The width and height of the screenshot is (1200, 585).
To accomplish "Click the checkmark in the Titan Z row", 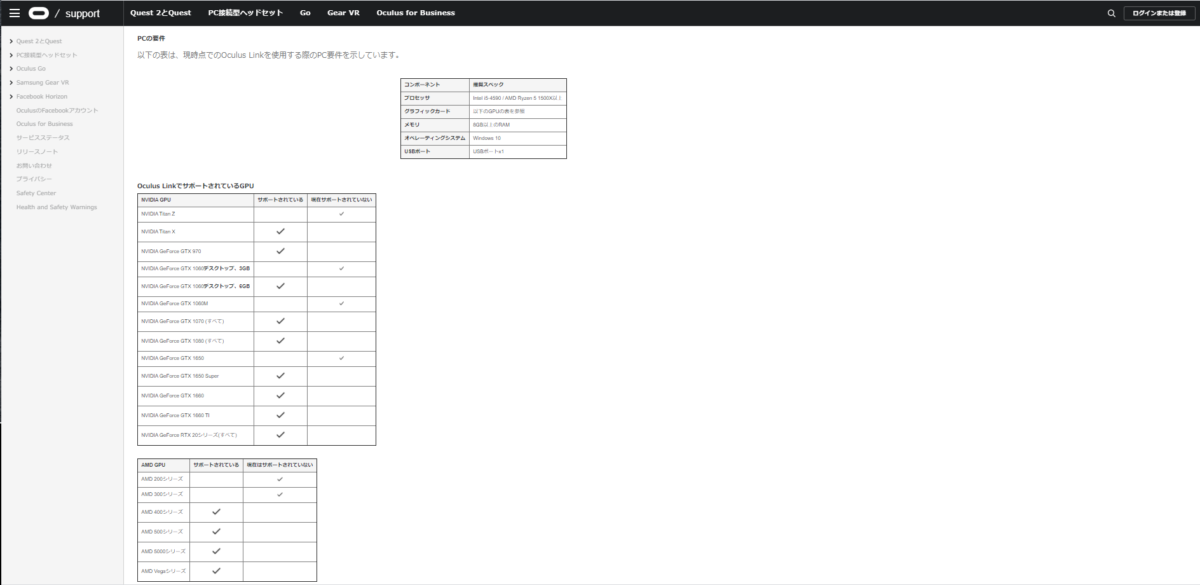I will (341, 213).
